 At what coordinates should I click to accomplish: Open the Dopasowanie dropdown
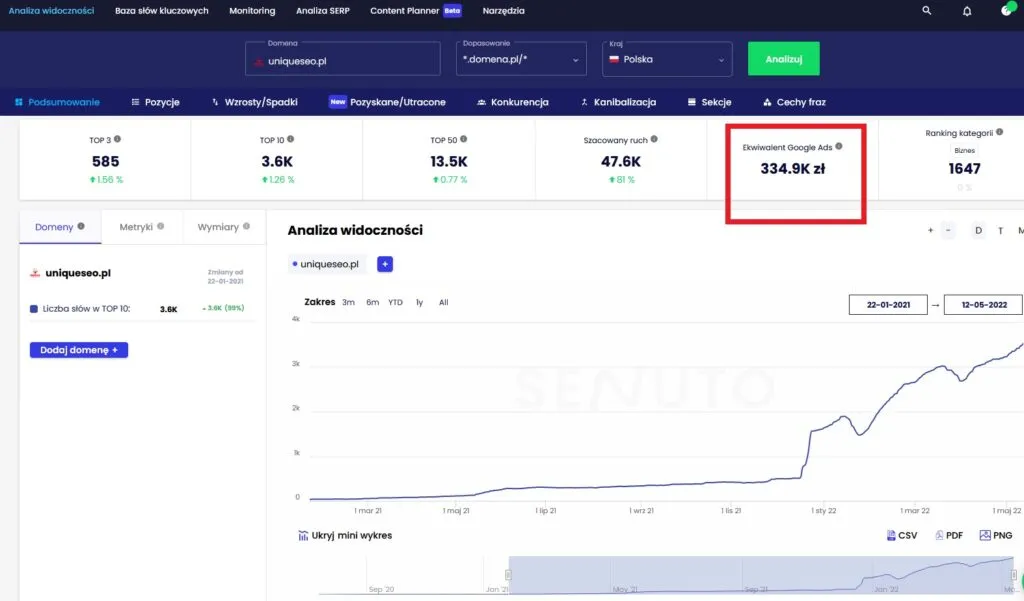pos(521,59)
